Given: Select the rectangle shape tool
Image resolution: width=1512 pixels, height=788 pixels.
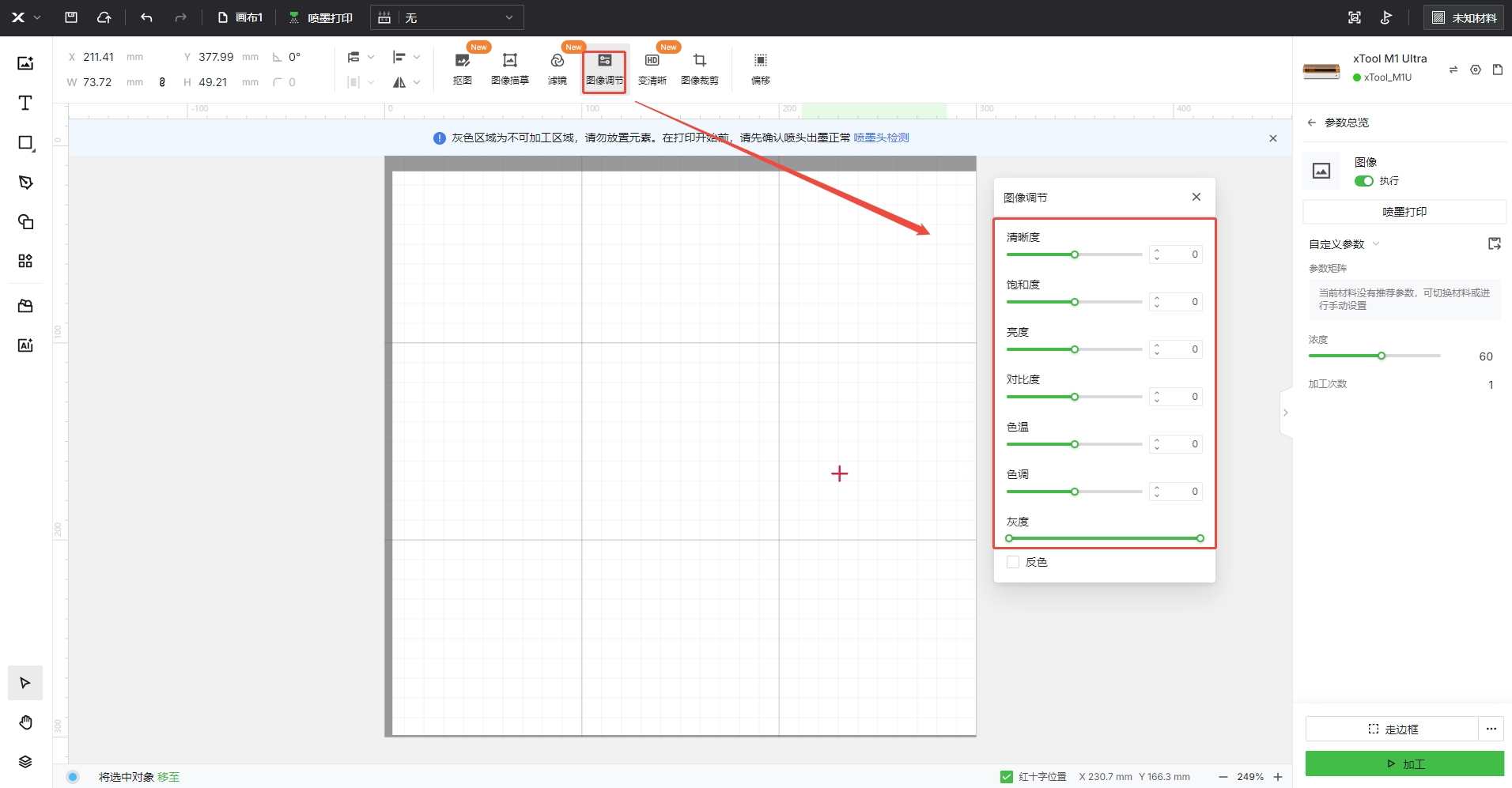Looking at the screenshot, I should tap(25, 143).
